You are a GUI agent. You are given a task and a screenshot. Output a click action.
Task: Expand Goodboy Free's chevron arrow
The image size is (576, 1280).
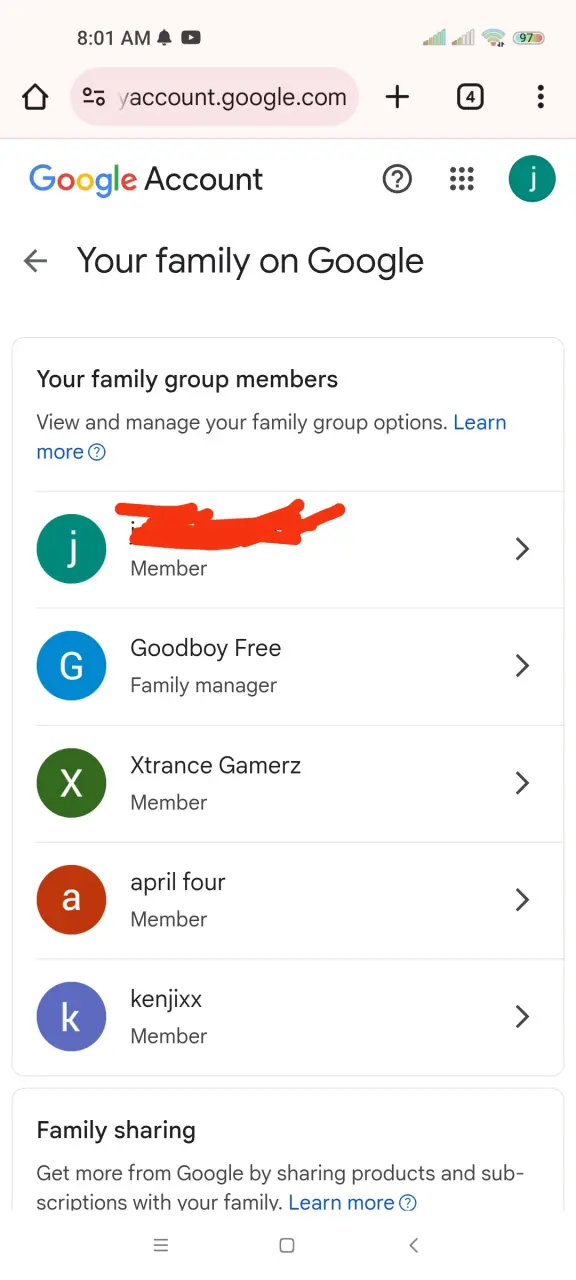pyautogui.click(x=521, y=666)
